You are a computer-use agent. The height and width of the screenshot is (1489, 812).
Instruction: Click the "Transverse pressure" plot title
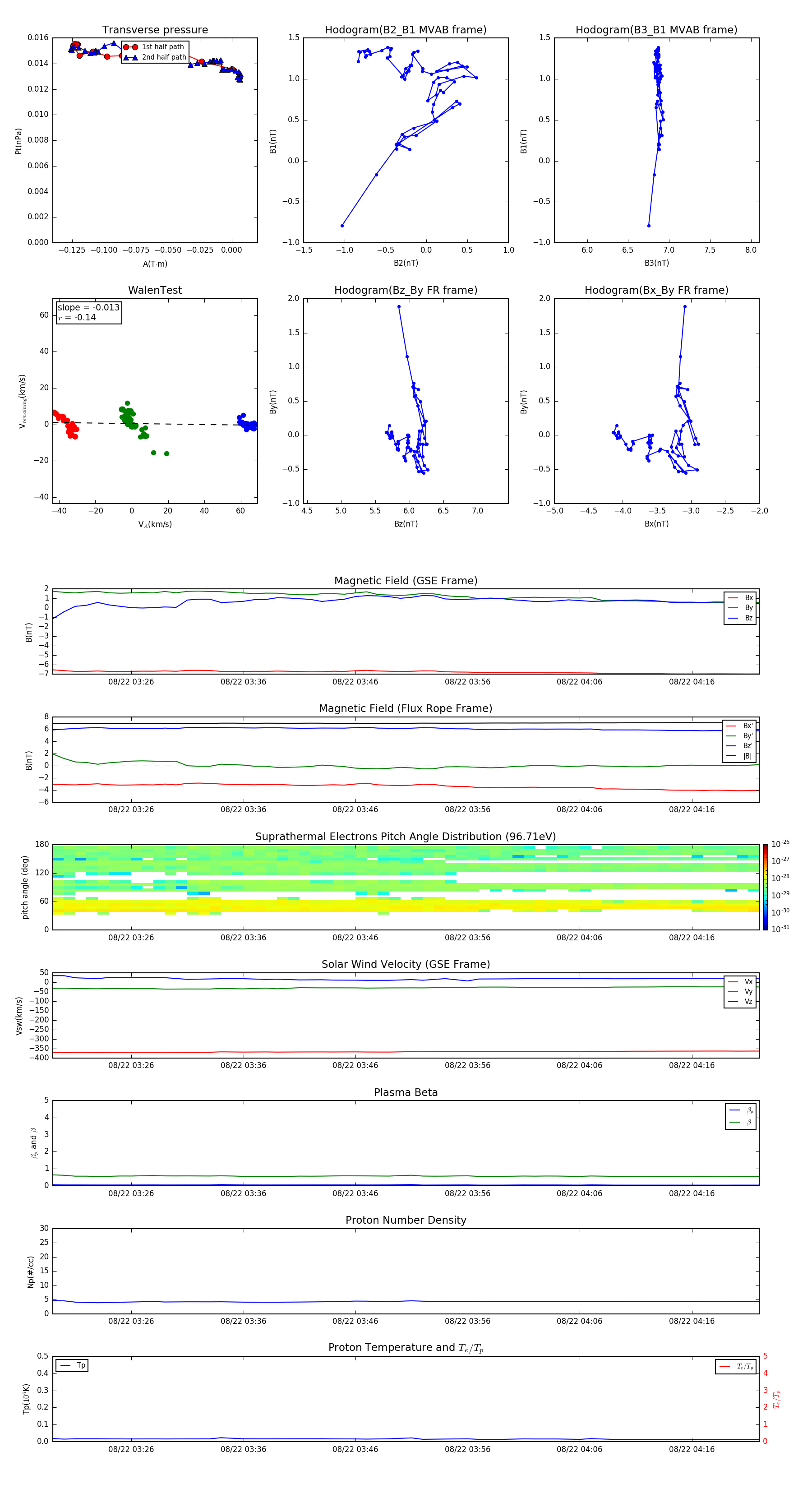[x=155, y=30]
